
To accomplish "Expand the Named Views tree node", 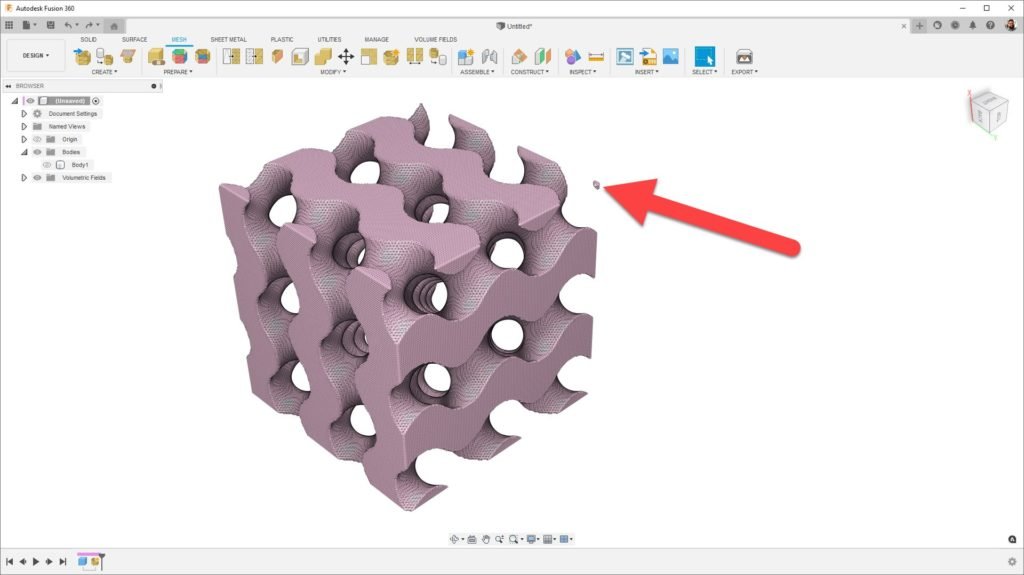I will [x=24, y=126].
